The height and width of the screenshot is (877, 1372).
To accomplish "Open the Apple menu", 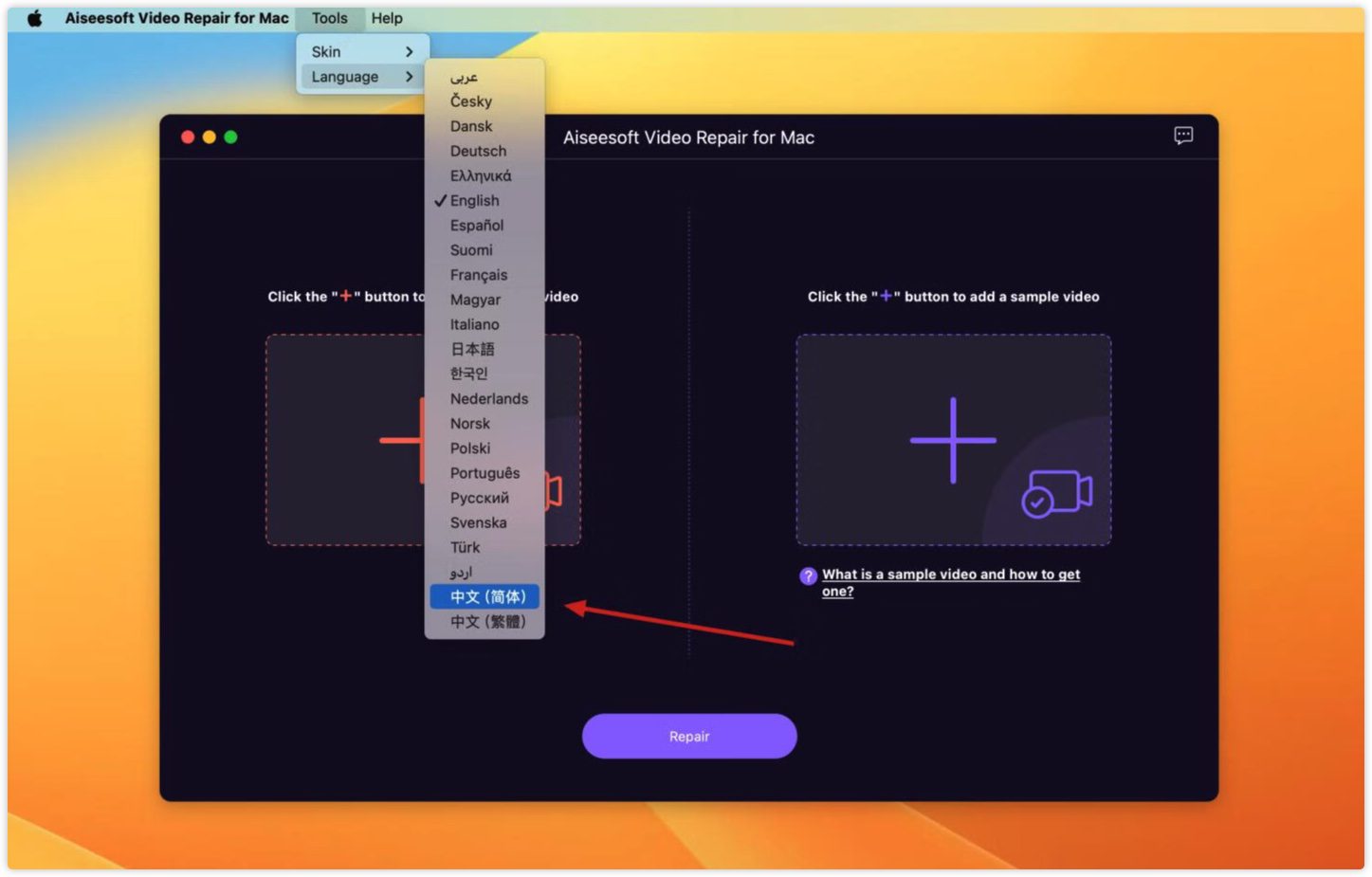I will pos(34,18).
